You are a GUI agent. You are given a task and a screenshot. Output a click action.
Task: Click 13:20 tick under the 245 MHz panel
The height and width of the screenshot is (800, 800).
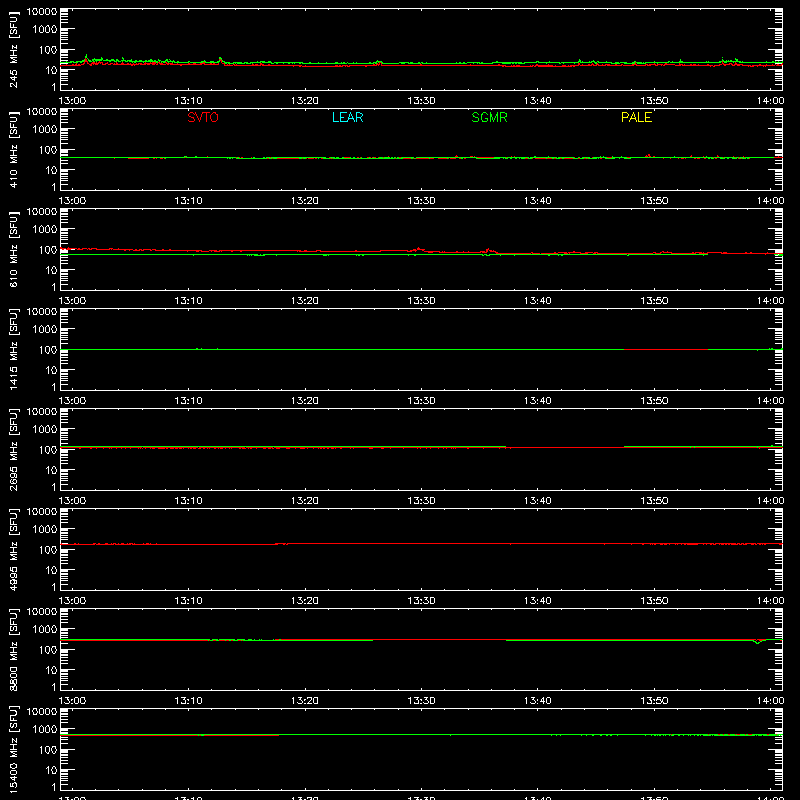pyautogui.click(x=305, y=101)
